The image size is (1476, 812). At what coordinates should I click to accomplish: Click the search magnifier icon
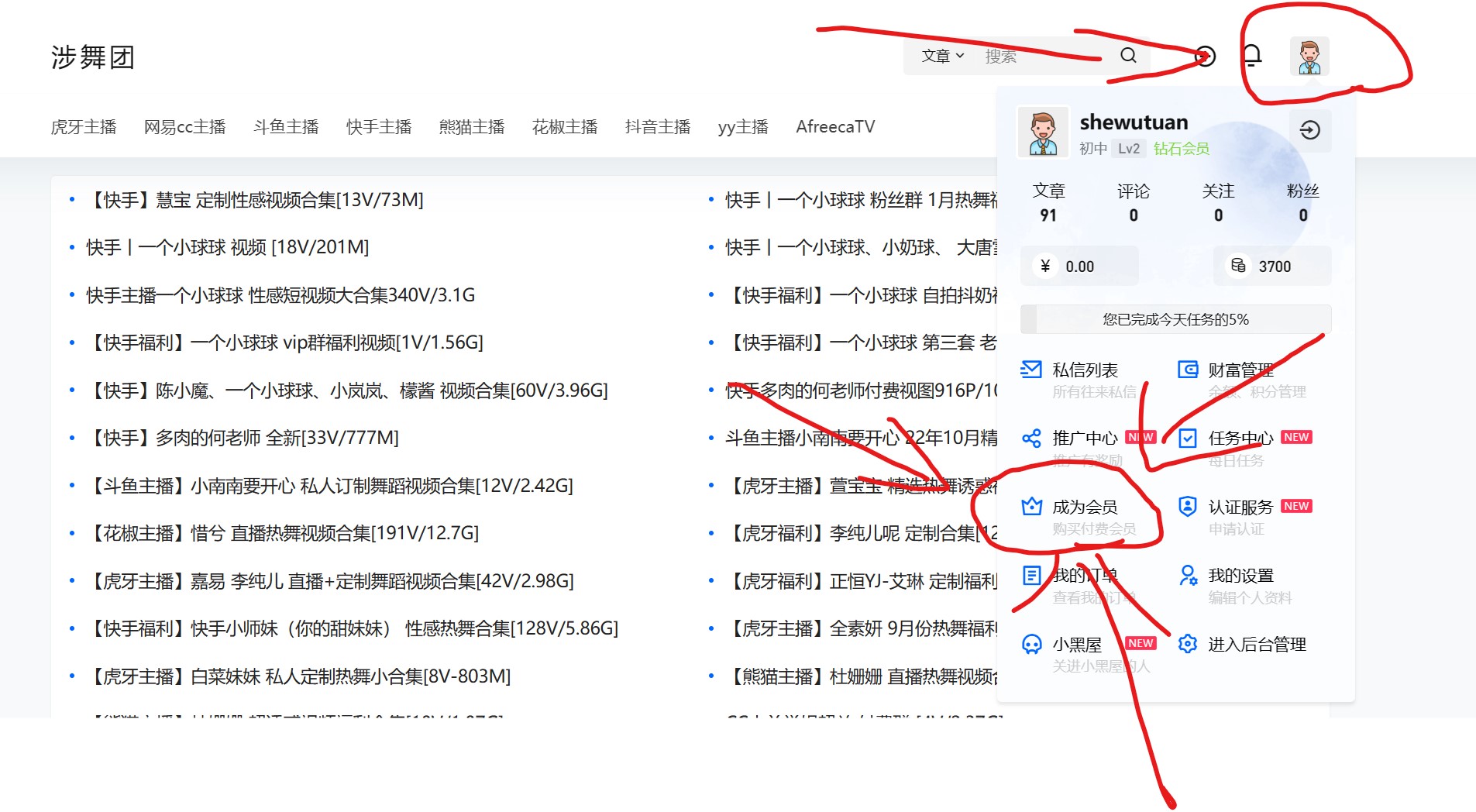pos(1128,56)
